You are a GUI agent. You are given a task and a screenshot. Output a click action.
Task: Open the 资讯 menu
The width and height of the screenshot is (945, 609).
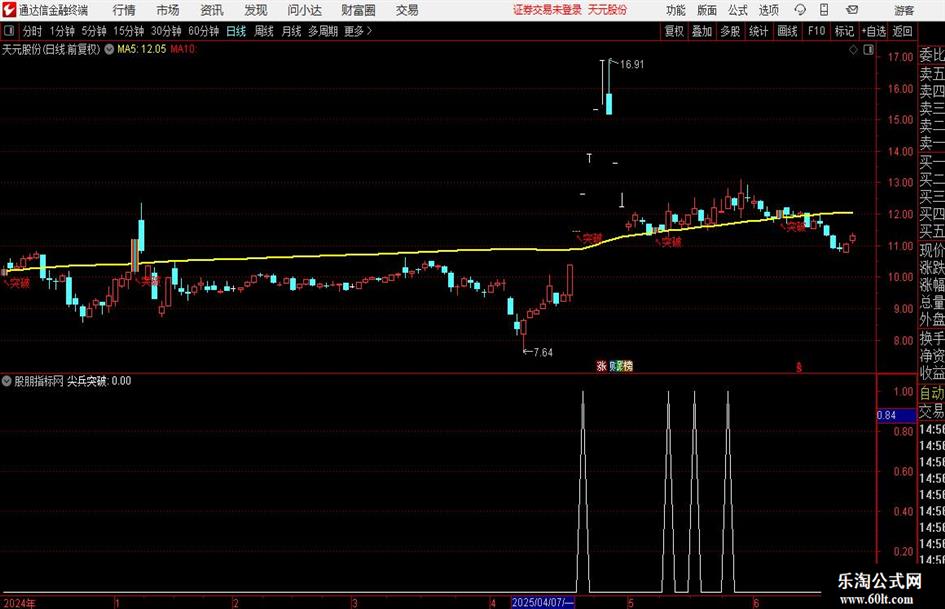tap(212, 10)
